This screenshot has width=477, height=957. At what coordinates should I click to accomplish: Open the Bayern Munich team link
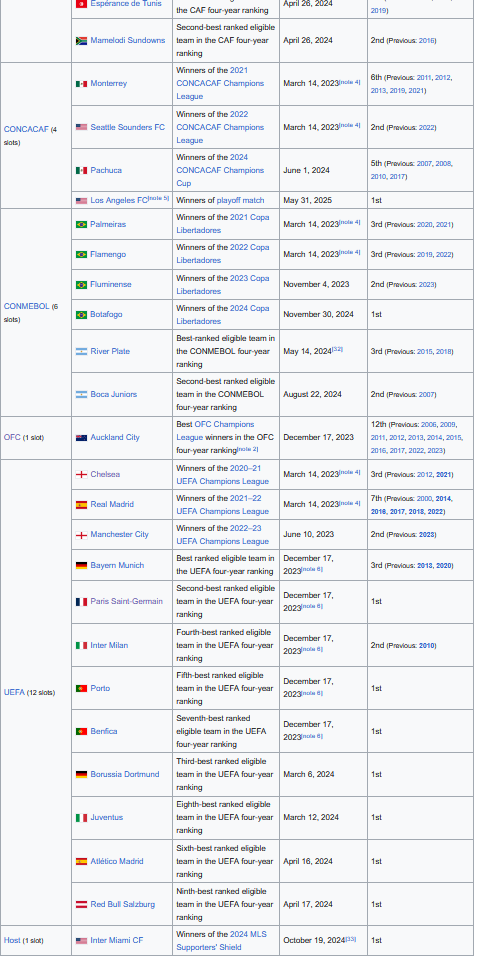tap(117, 566)
